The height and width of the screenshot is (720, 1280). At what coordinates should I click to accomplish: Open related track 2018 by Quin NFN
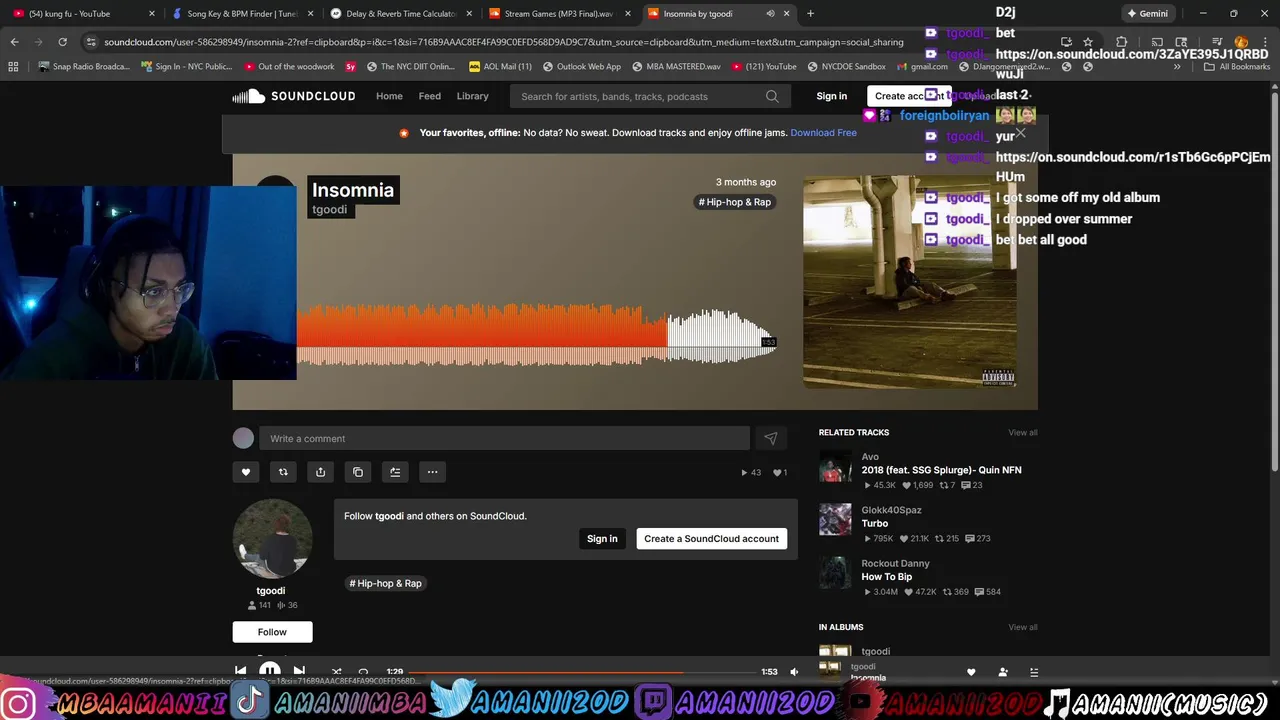[x=941, y=470]
